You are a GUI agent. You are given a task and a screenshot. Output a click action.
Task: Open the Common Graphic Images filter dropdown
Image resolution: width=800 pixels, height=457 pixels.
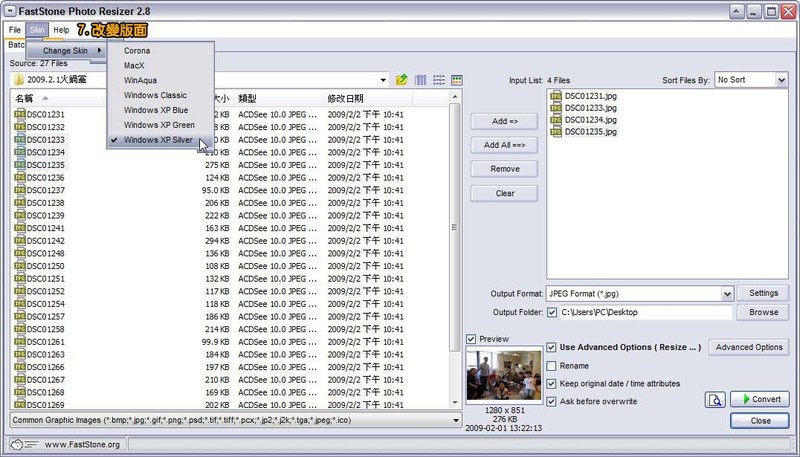pos(236,420)
